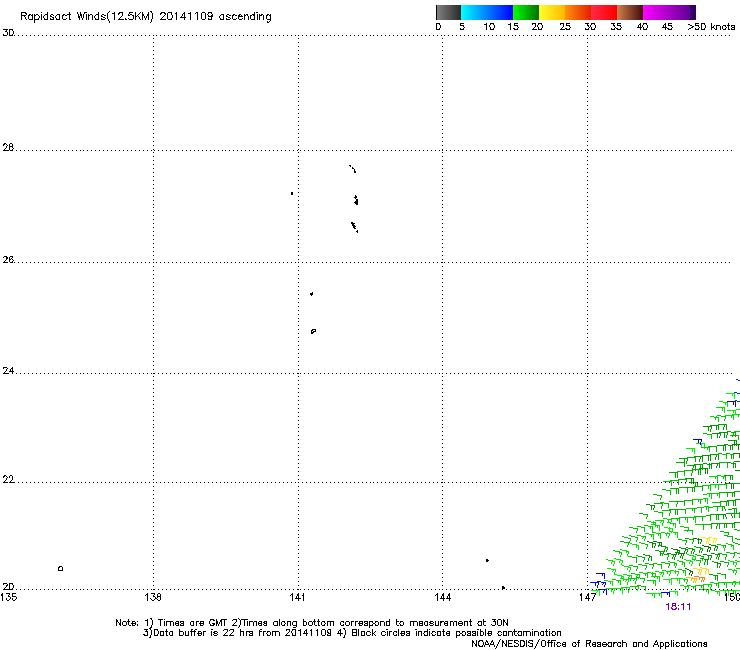
Task: Click the green 15-20 knots color band
Action: [526, 12]
